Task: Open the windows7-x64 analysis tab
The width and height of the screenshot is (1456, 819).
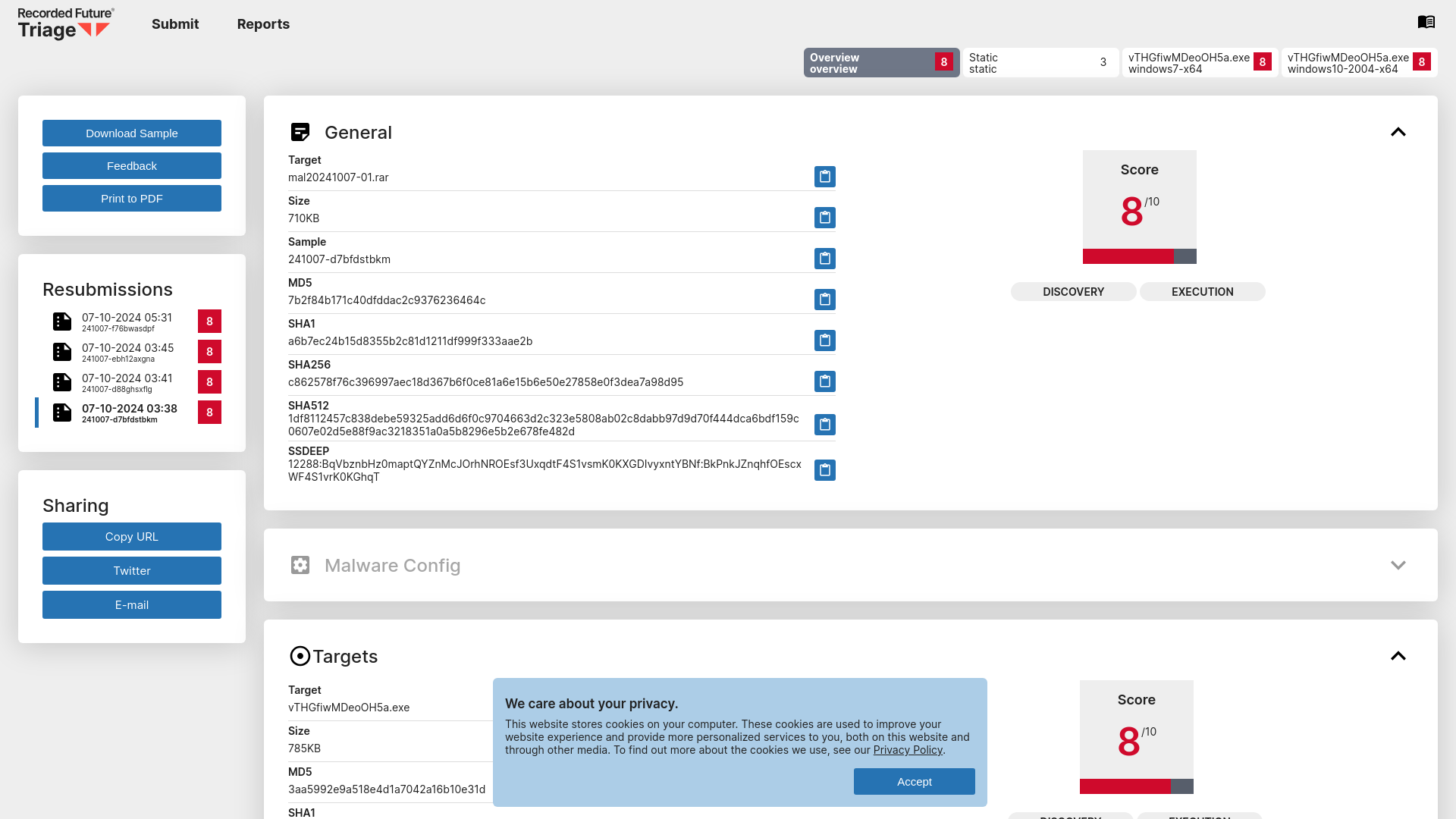Action: click(x=1200, y=63)
